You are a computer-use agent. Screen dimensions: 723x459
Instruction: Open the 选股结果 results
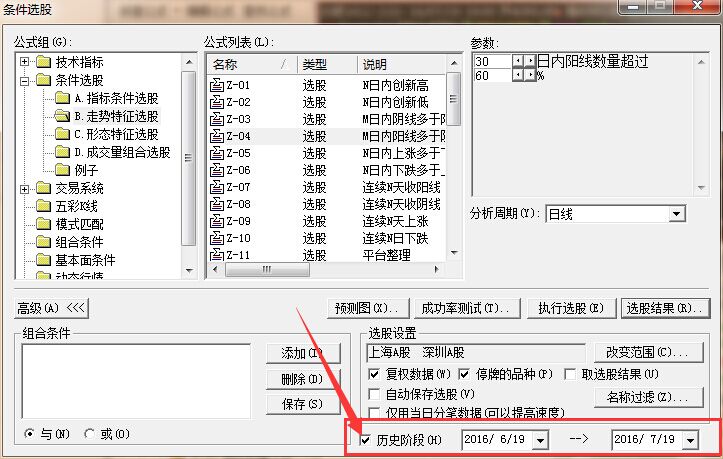pos(665,308)
